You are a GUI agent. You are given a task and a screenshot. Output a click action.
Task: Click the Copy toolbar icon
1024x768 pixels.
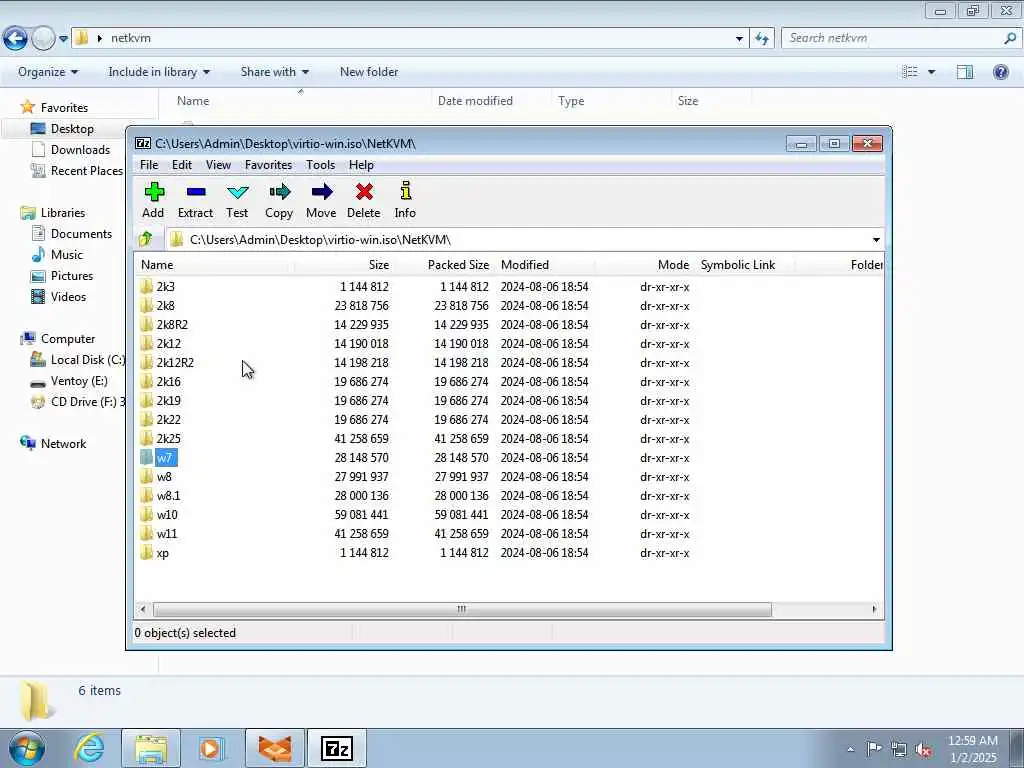tap(279, 192)
